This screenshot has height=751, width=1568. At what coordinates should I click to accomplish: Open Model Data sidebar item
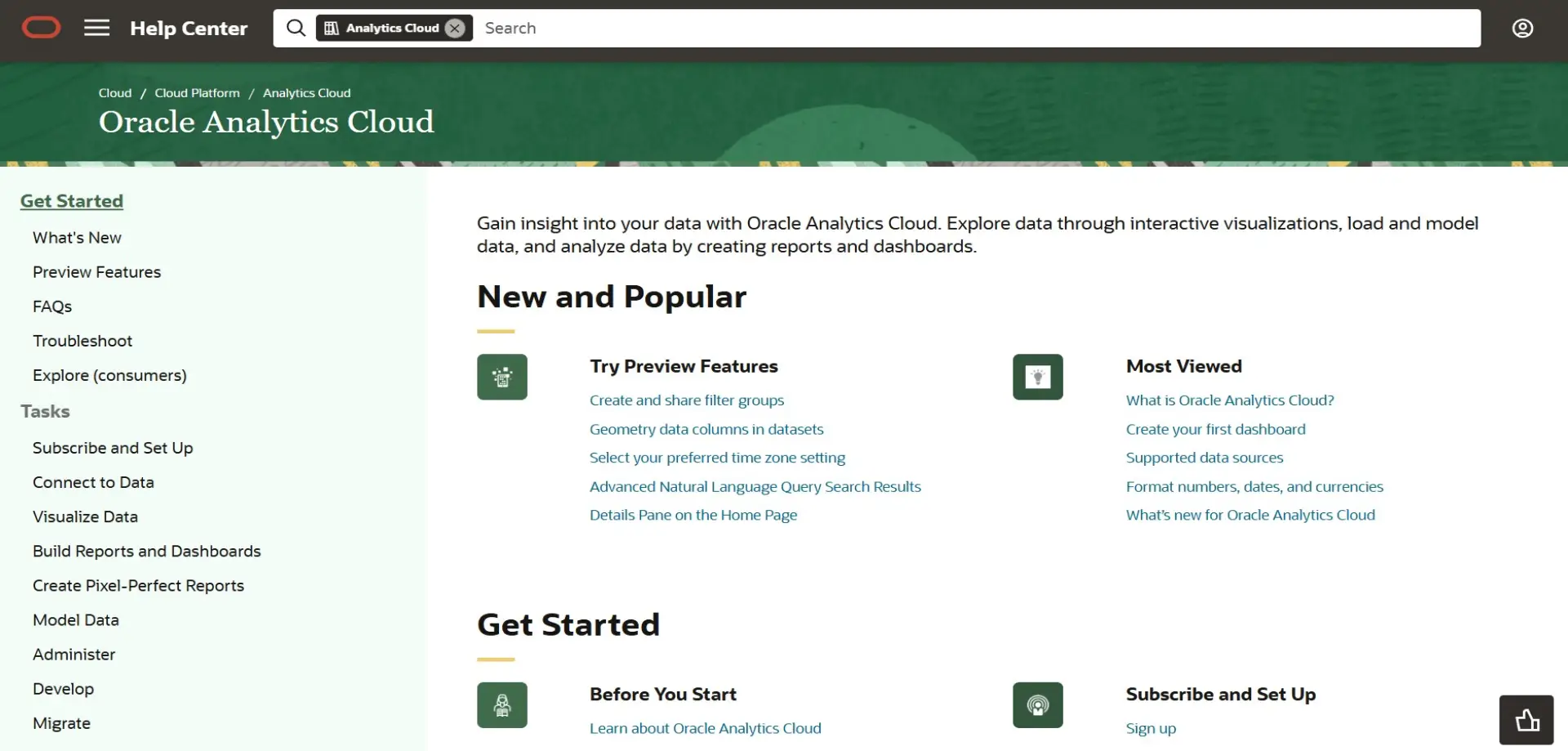click(76, 619)
